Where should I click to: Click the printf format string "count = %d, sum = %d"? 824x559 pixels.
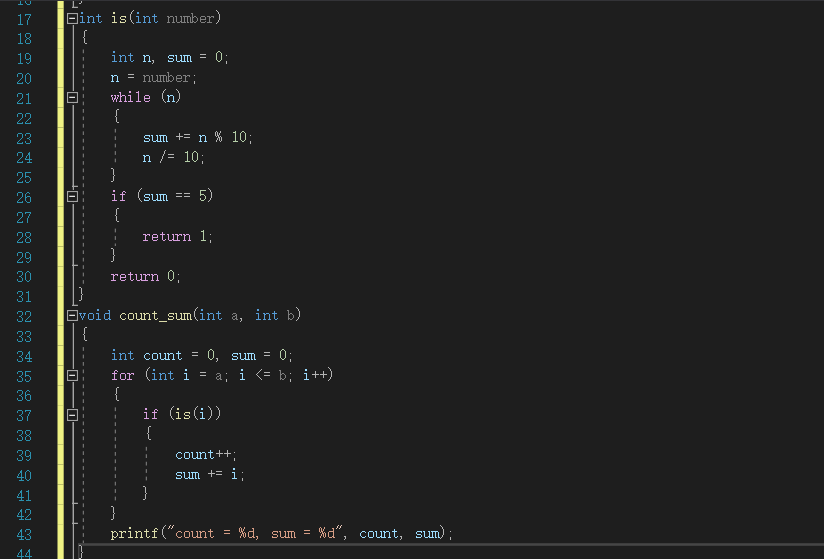click(257, 533)
